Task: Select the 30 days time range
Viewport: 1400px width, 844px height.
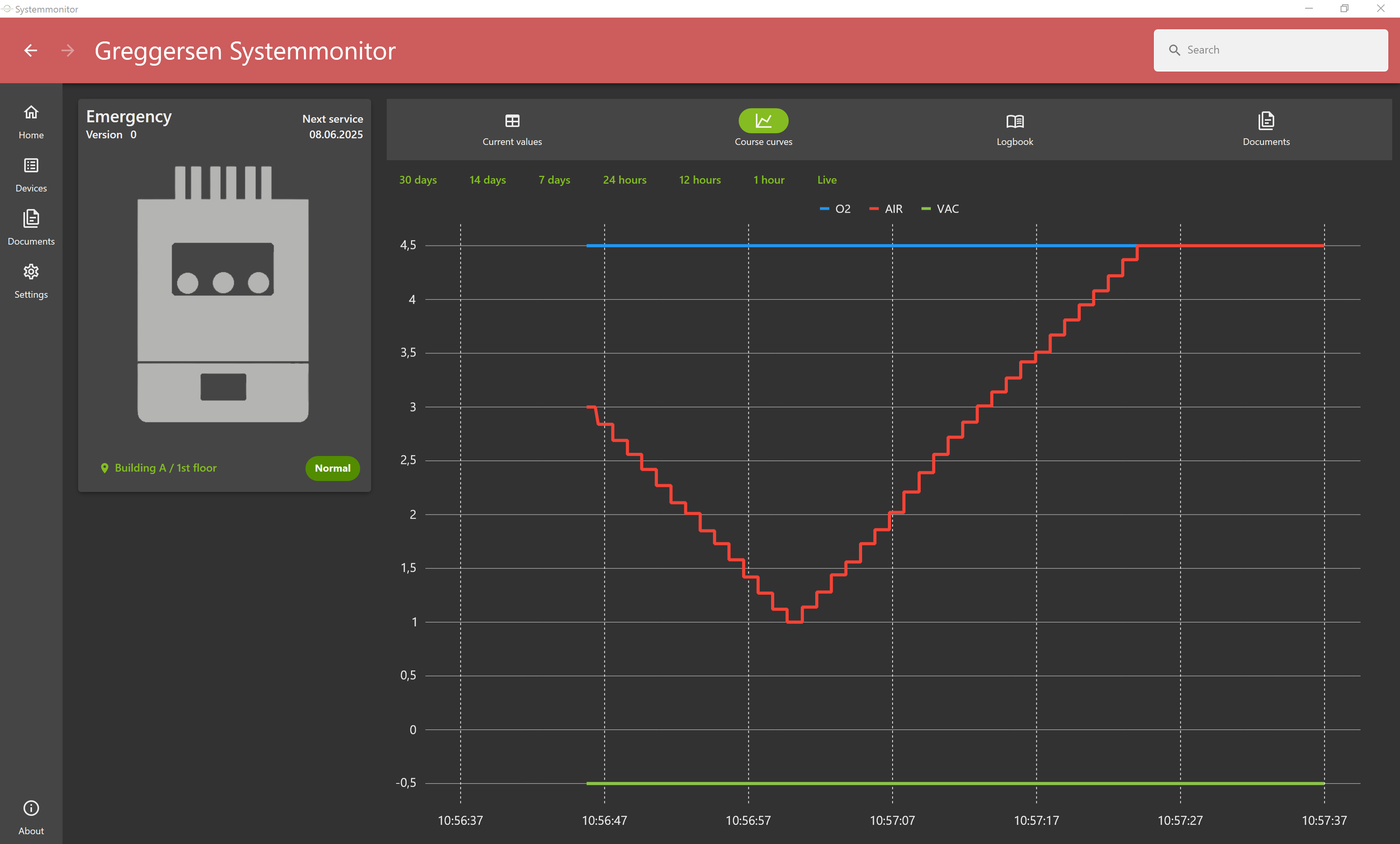Action: [418, 180]
